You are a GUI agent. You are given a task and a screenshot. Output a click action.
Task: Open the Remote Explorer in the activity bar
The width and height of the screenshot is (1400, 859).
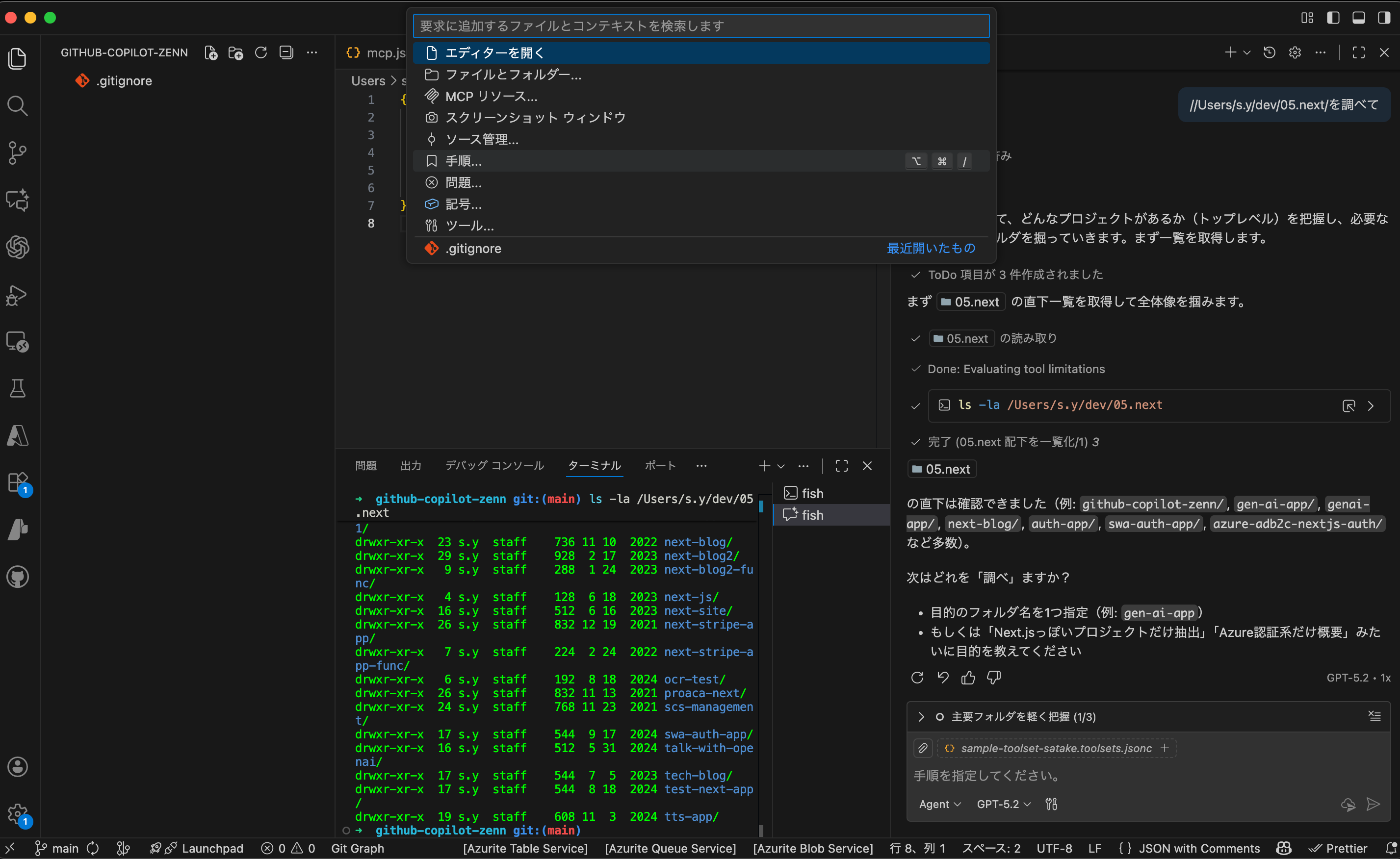pyautogui.click(x=18, y=342)
